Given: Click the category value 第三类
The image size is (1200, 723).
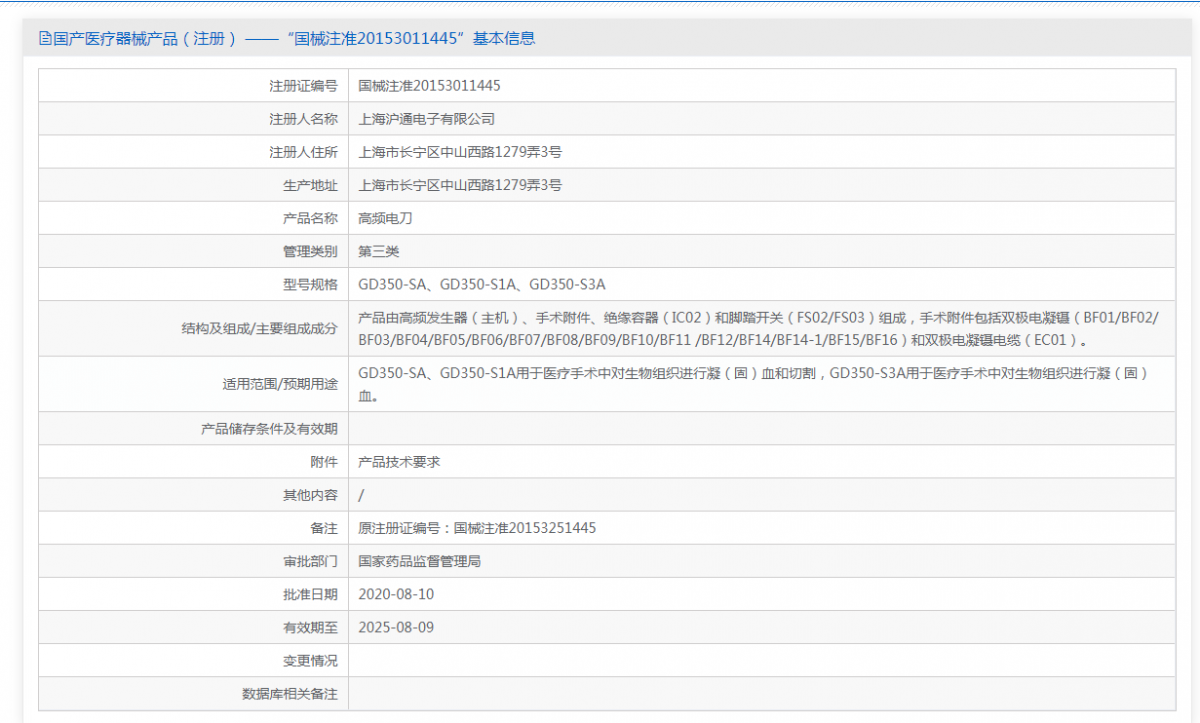Looking at the screenshot, I should pyautogui.click(x=379, y=251).
